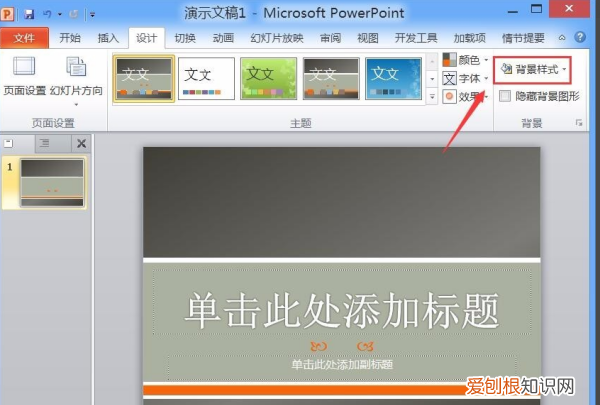This screenshot has width=600, height=405.
Task: Apply the blue theme thumbnail
Action: [x=393, y=78]
